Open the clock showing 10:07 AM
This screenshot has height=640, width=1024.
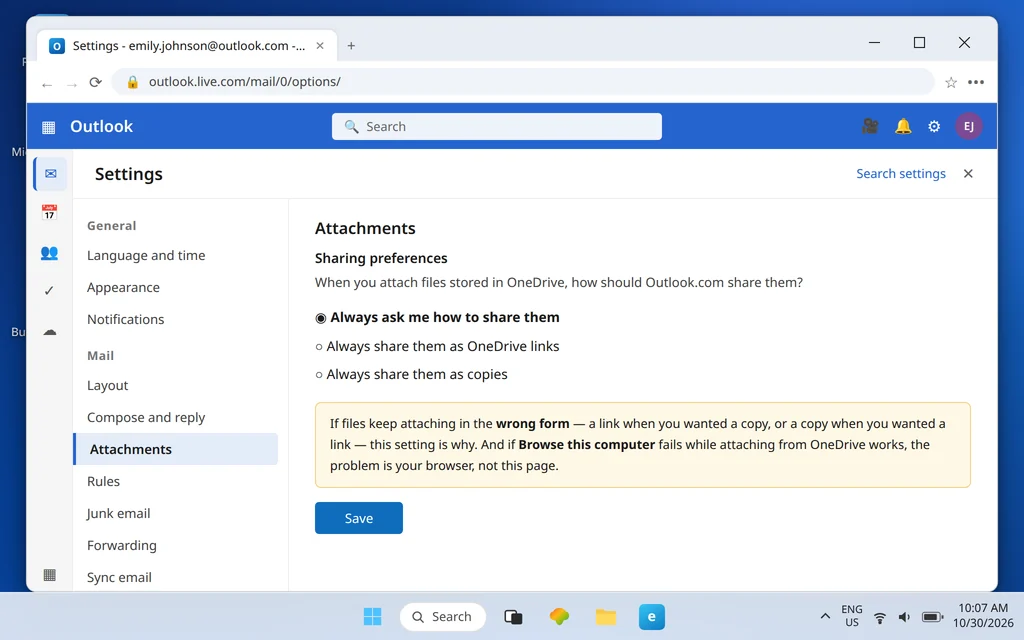pyautogui.click(x=983, y=616)
